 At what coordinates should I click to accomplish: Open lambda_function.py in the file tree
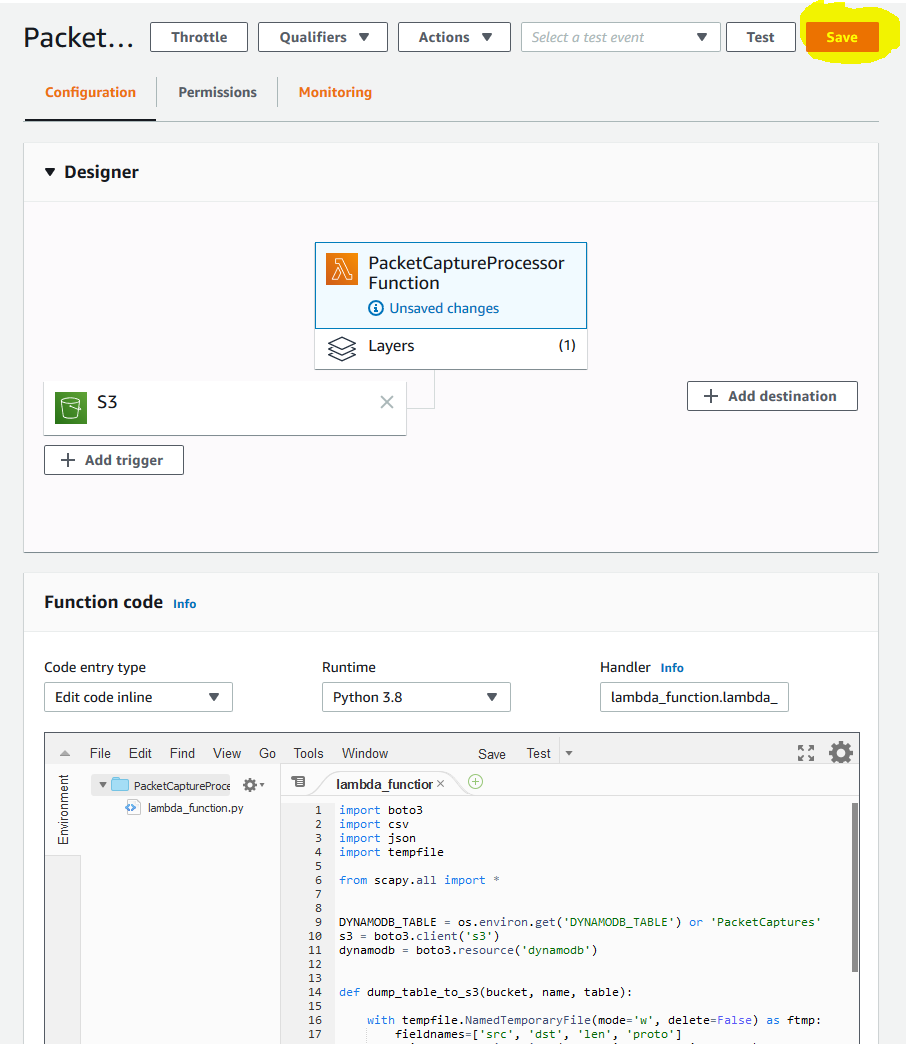tap(195, 808)
